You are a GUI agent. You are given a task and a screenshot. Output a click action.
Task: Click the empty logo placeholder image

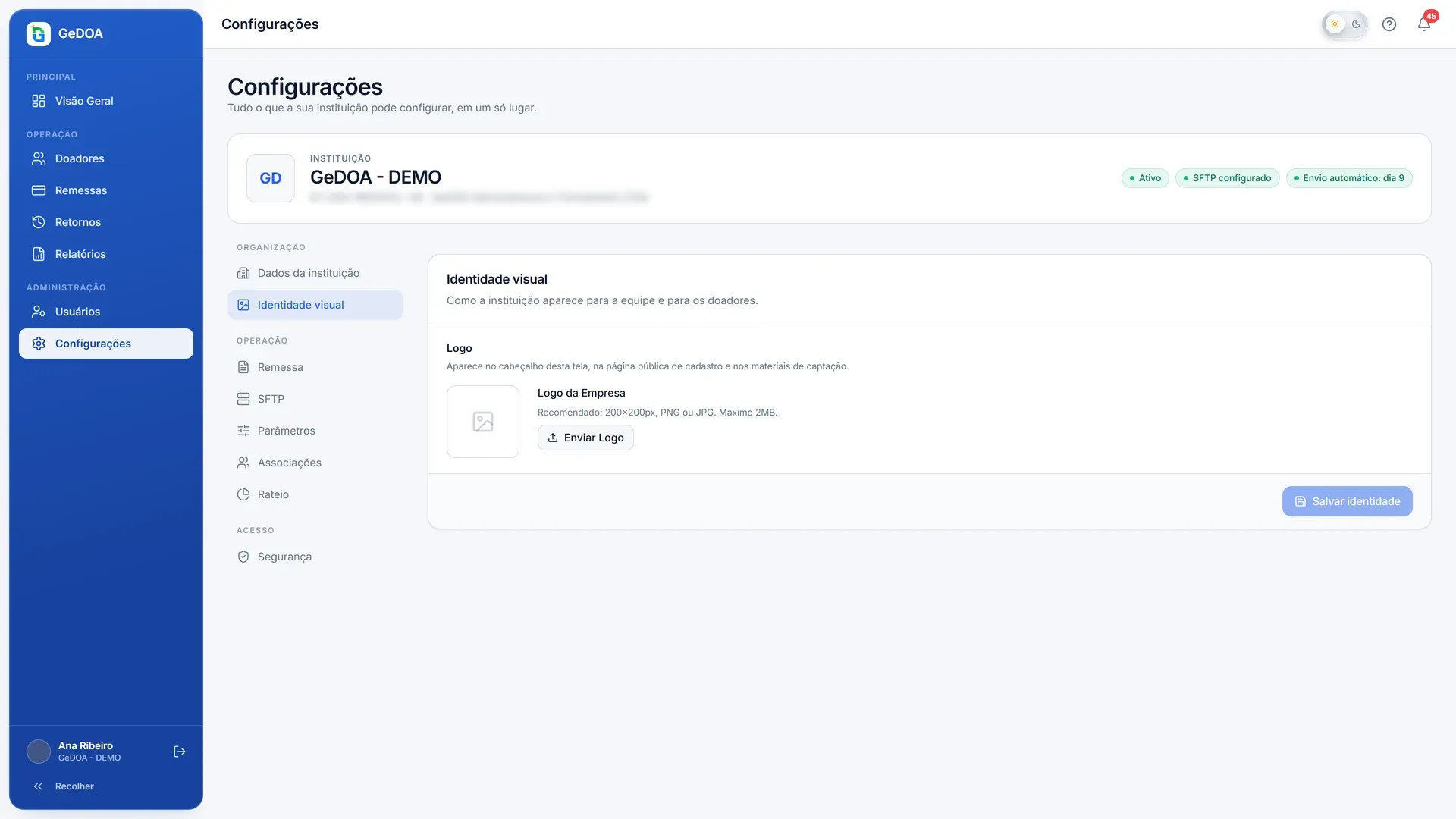click(x=483, y=422)
